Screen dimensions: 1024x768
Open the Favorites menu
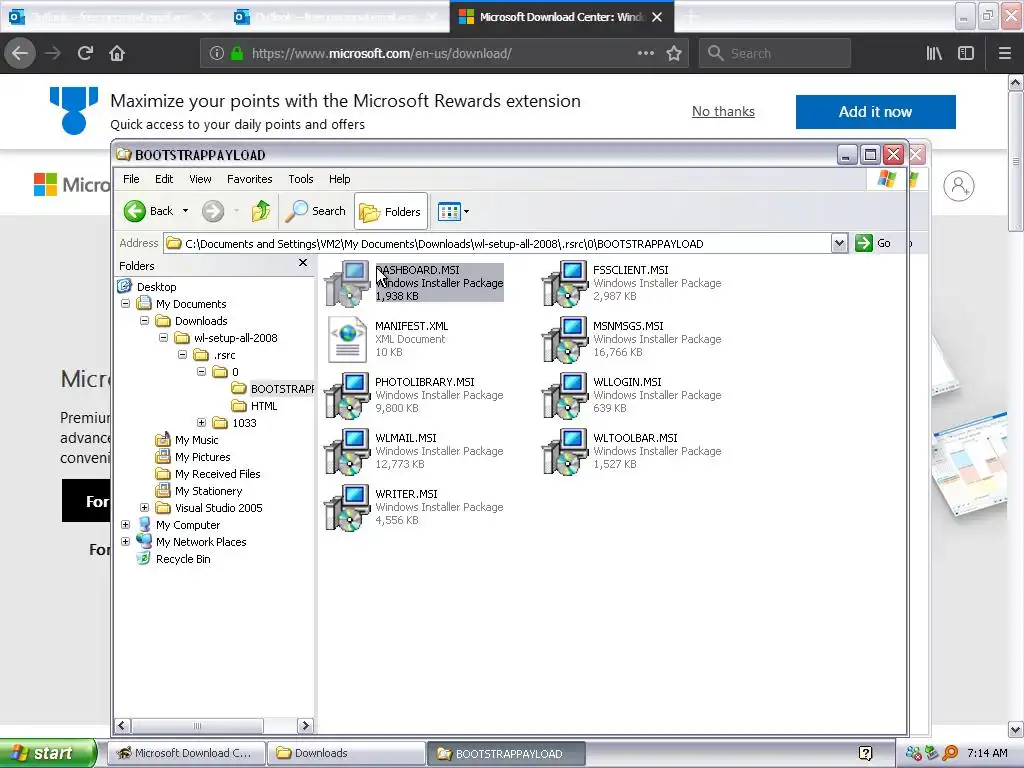249,179
